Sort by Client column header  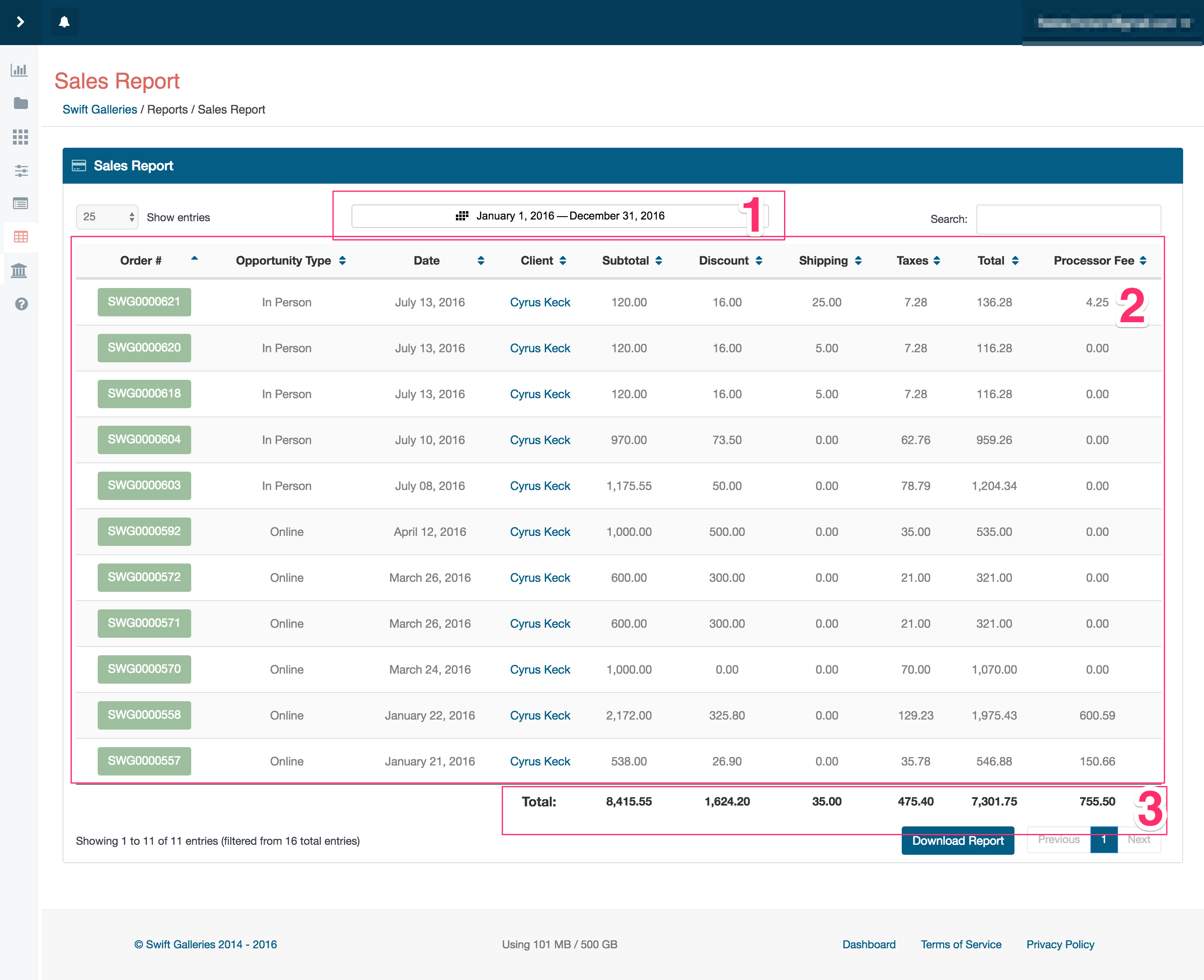(x=543, y=260)
